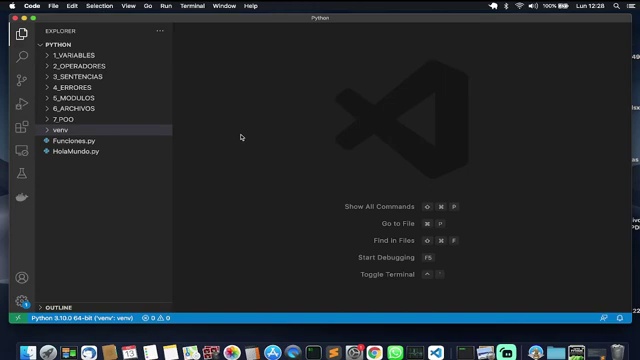The image size is (640, 360).
Task: Open the Run menu
Action: pyautogui.click(x=166, y=6)
